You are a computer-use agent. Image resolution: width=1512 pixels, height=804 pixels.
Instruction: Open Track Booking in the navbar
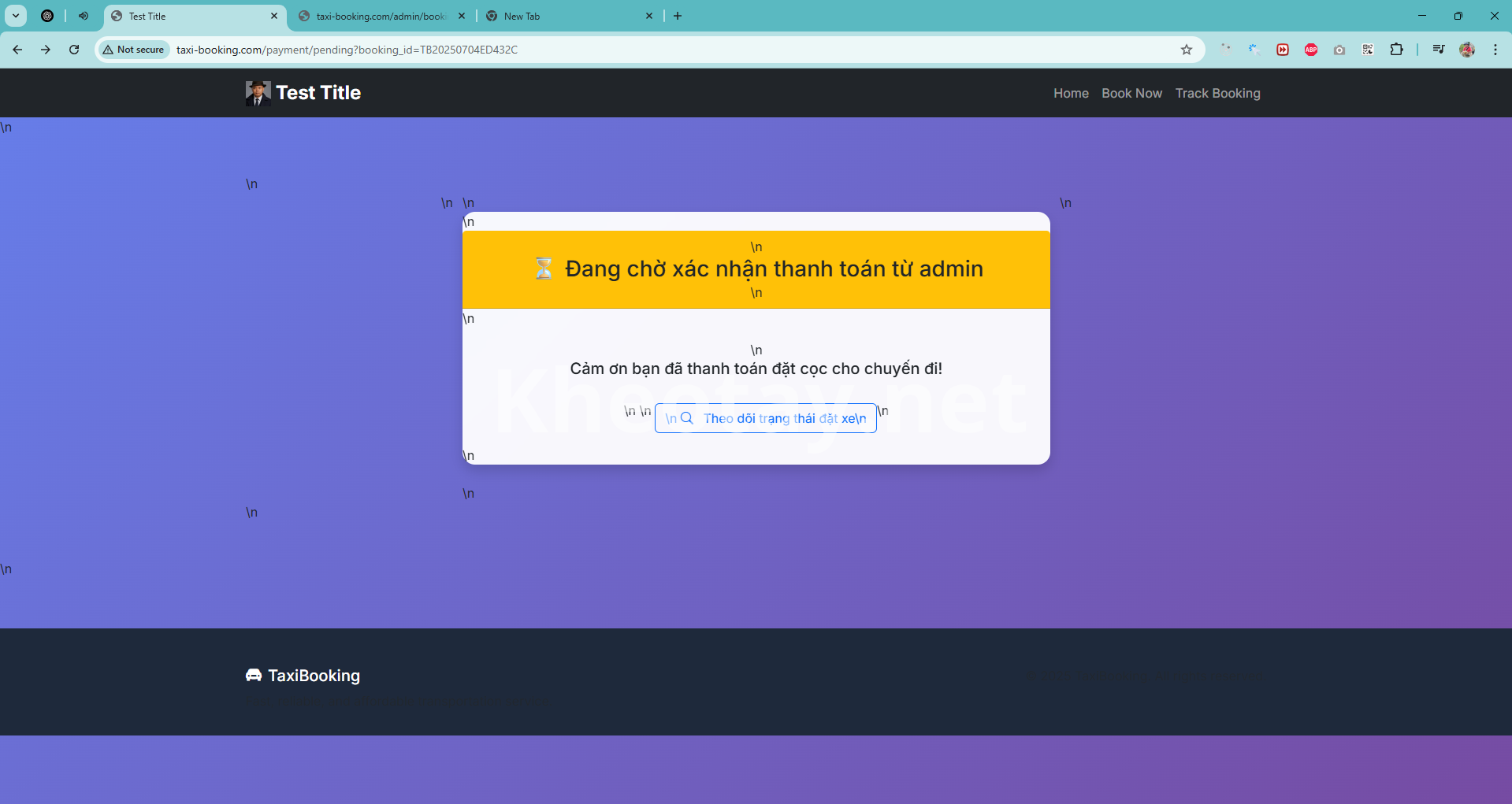tap(1217, 93)
